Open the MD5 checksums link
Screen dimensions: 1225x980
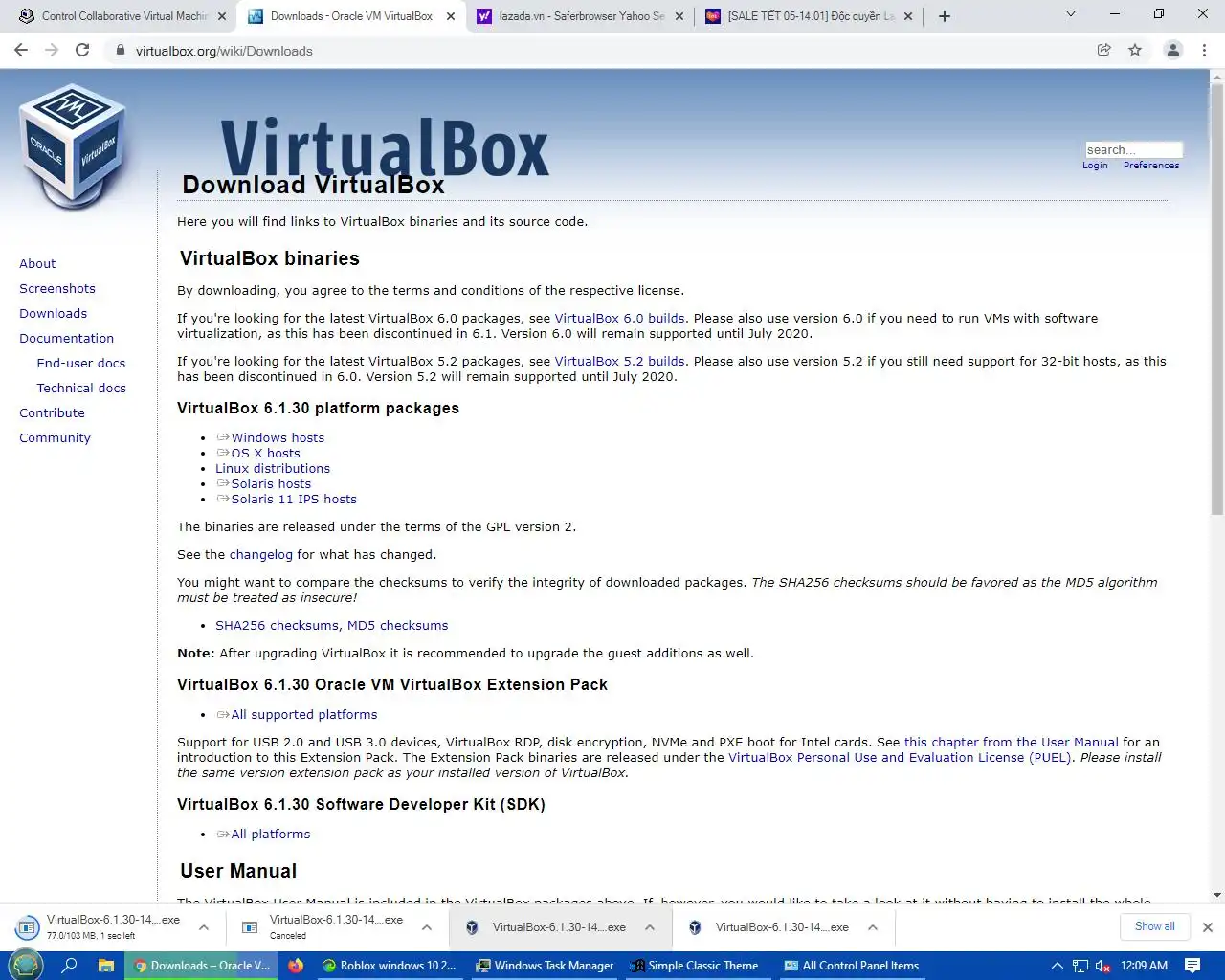(x=397, y=626)
